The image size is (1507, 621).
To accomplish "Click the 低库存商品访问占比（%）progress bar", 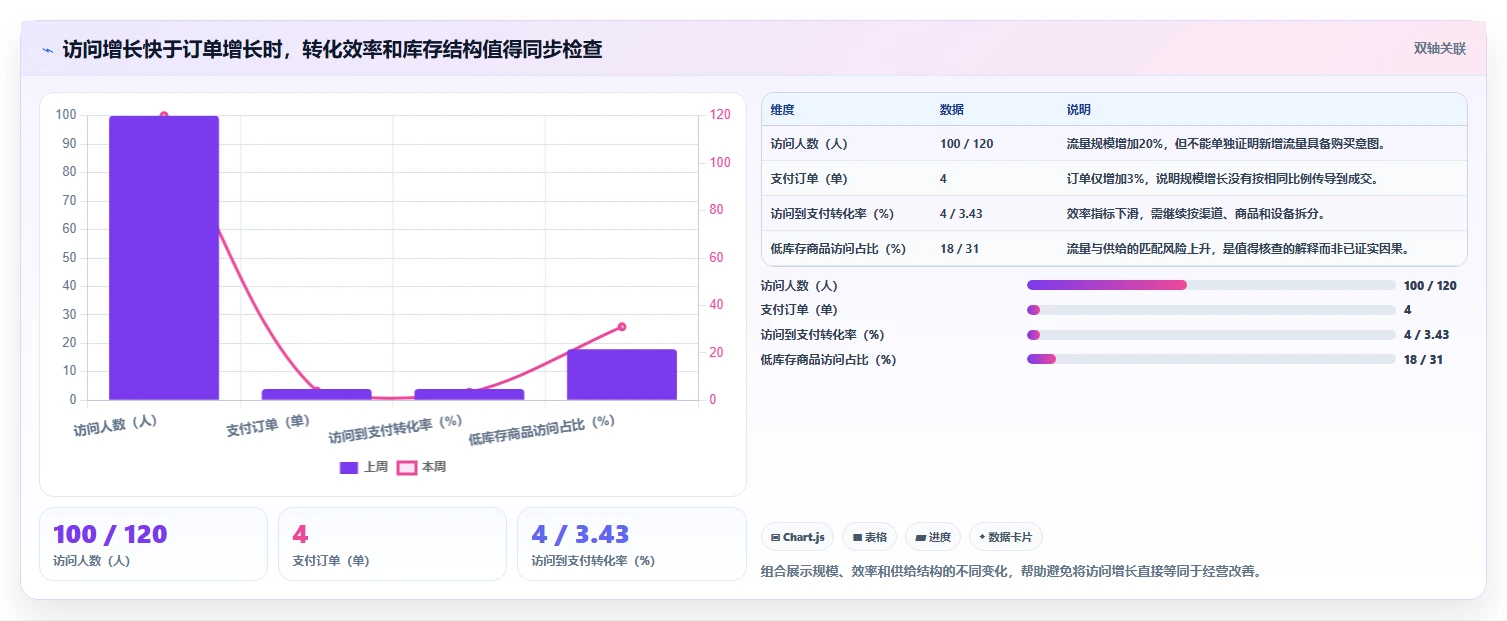I will tap(1211, 359).
